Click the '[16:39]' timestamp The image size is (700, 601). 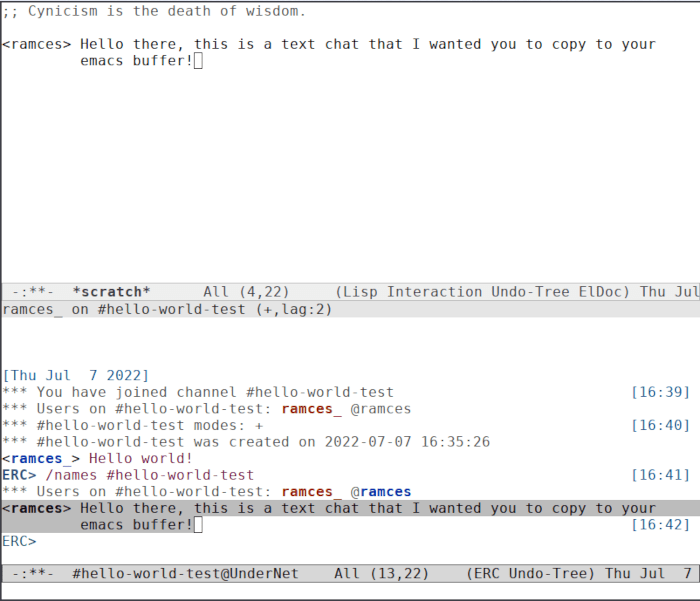661,392
